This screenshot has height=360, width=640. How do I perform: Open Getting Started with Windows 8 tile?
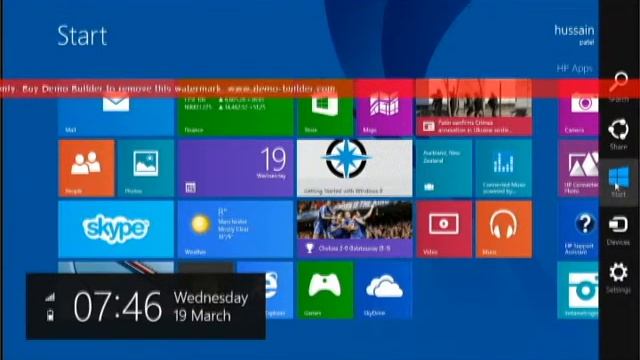click(355, 168)
